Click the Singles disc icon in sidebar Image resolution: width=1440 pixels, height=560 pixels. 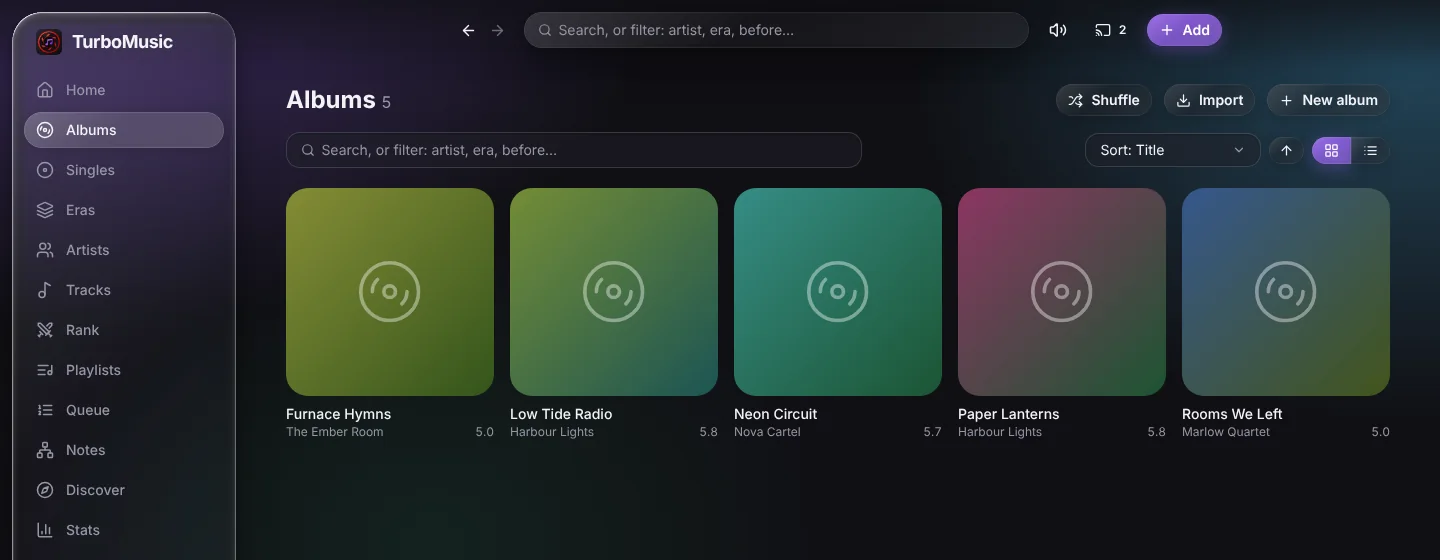click(x=45, y=170)
